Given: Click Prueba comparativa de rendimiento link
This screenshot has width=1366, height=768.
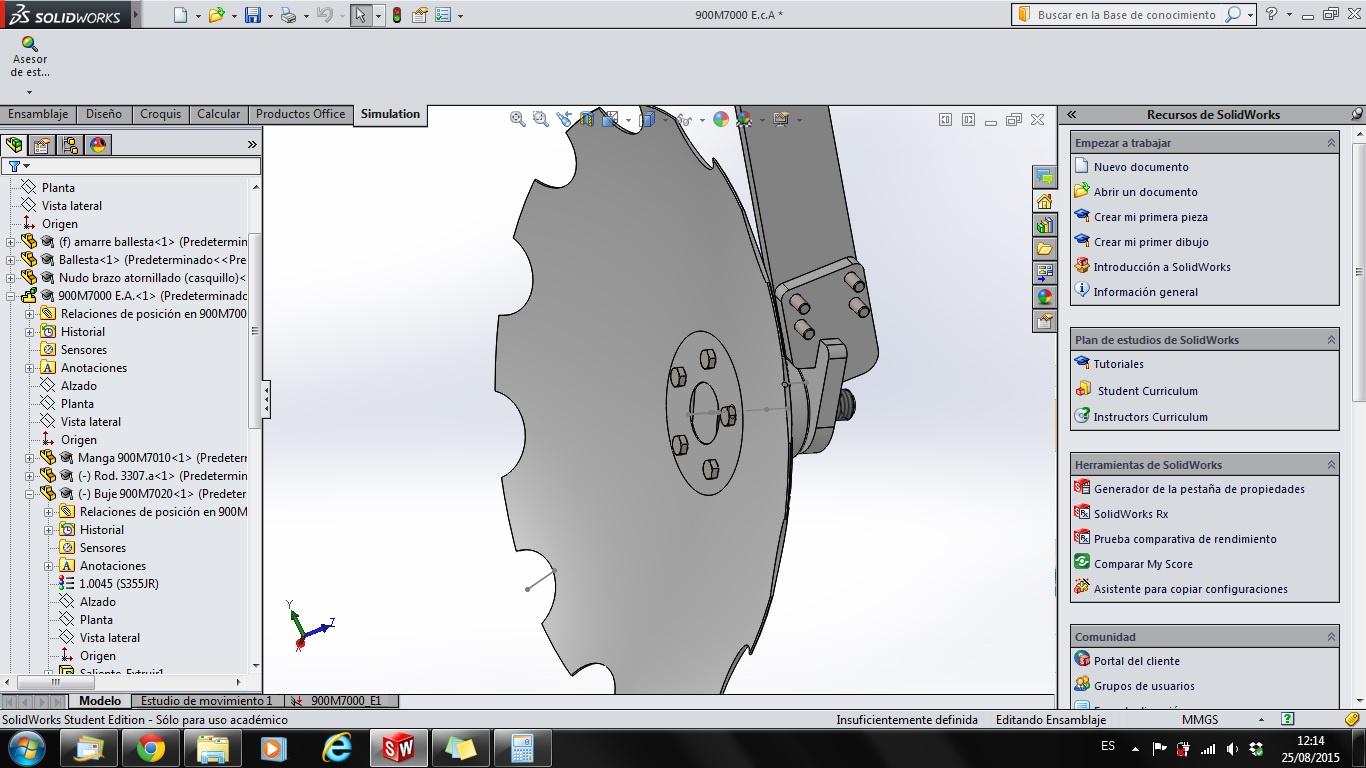Looking at the screenshot, I should pyautogui.click(x=1185, y=539).
